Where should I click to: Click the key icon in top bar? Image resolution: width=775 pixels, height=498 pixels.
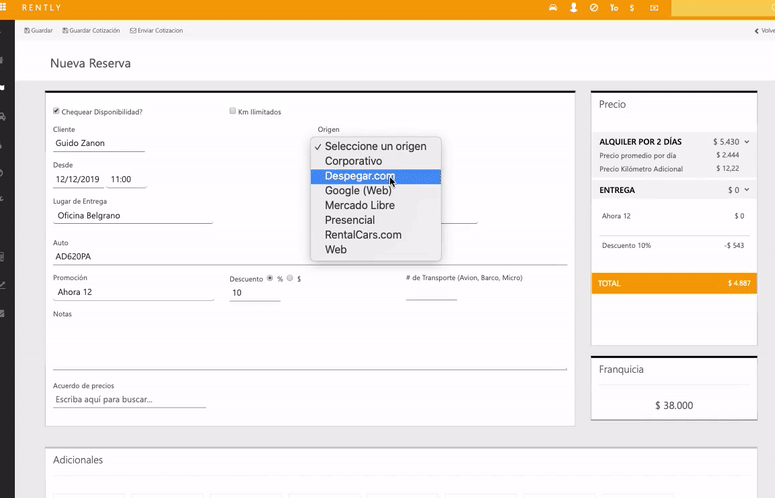coord(614,8)
